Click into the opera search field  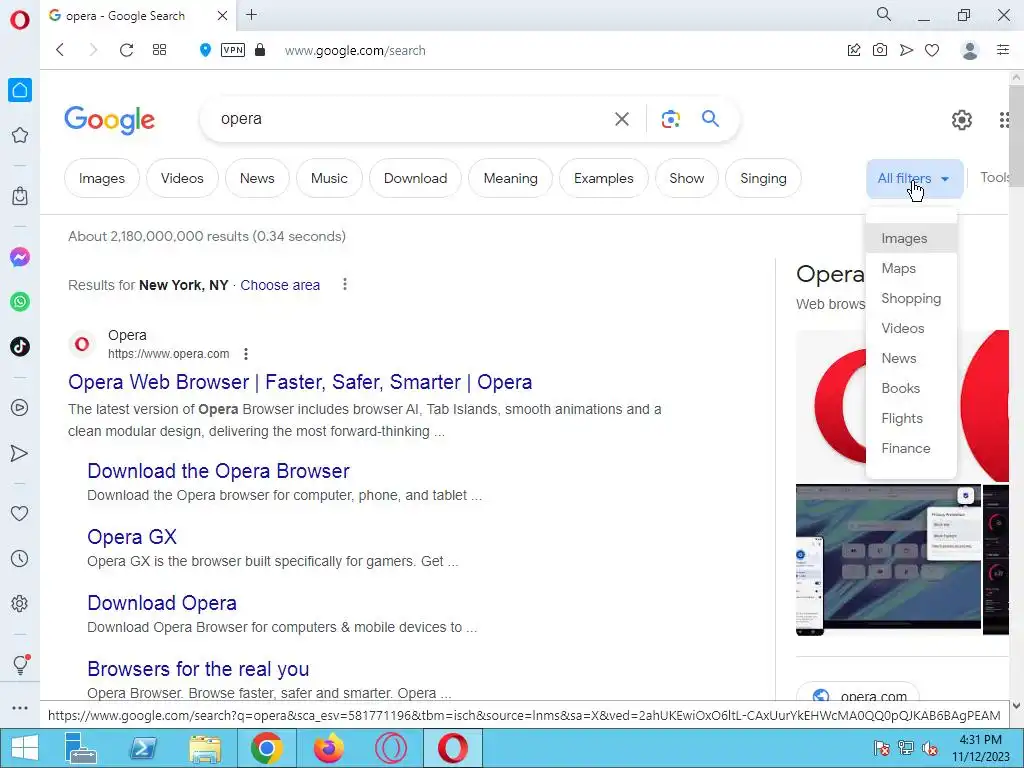[x=411, y=119]
